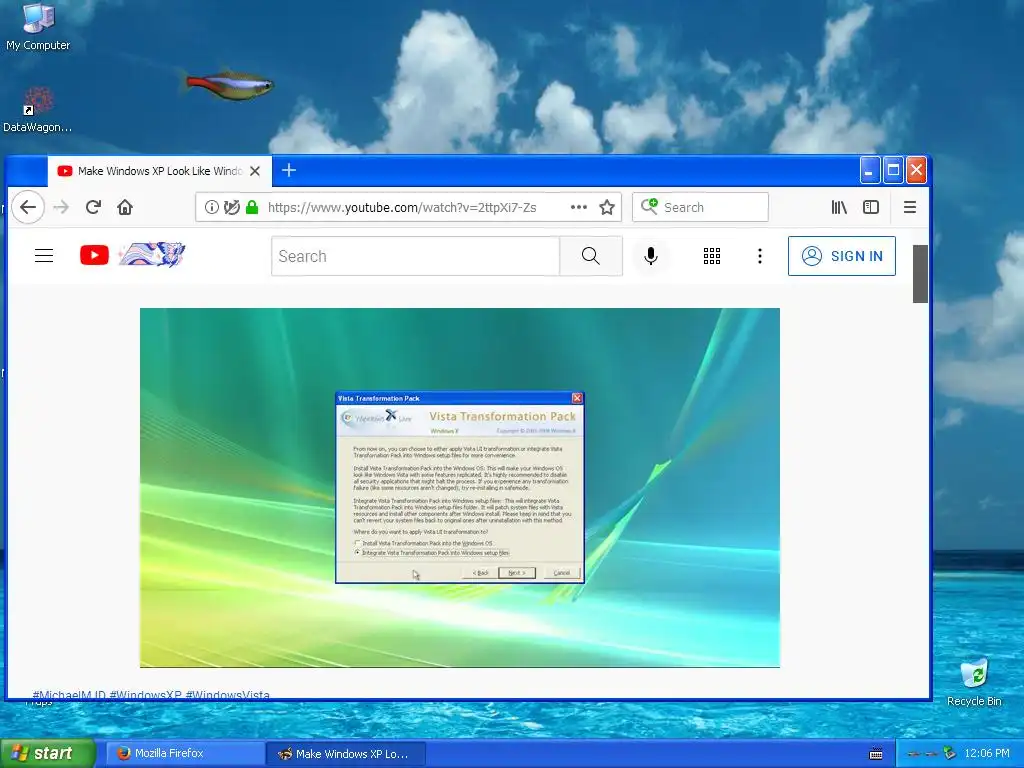Open the Windows Start menu

click(x=47, y=753)
